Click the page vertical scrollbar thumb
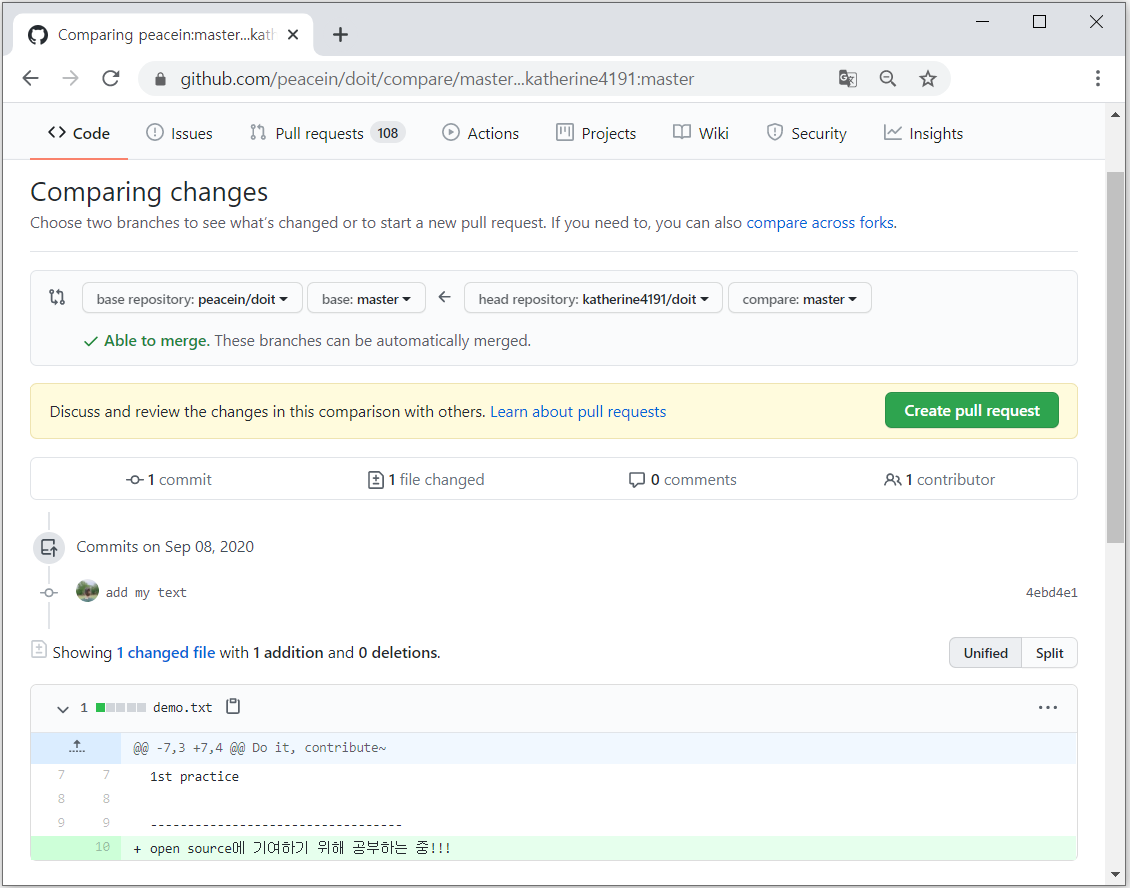The height and width of the screenshot is (888, 1130). [x=1115, y=358]
